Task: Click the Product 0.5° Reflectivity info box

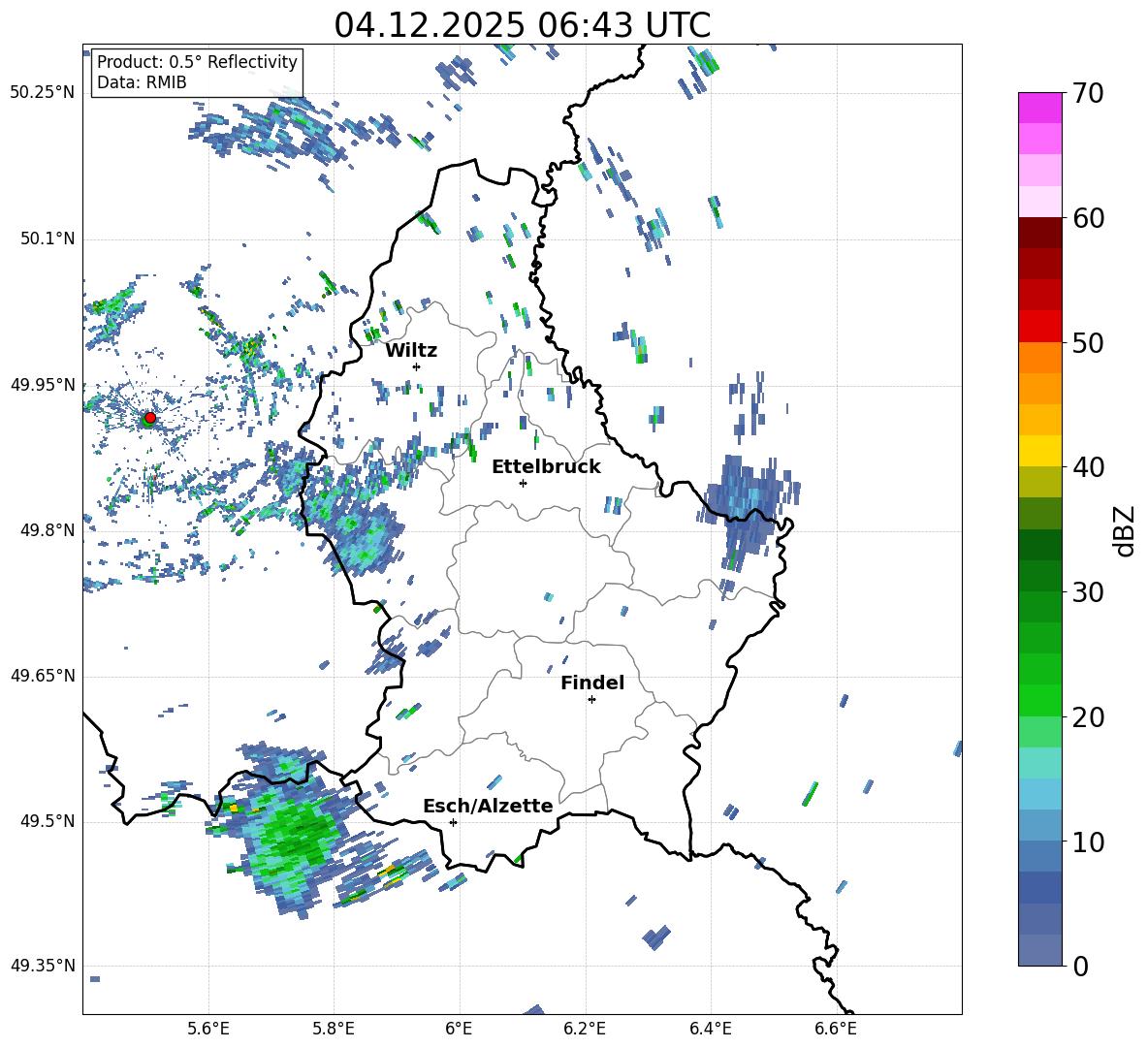Action: pos(197,72)
